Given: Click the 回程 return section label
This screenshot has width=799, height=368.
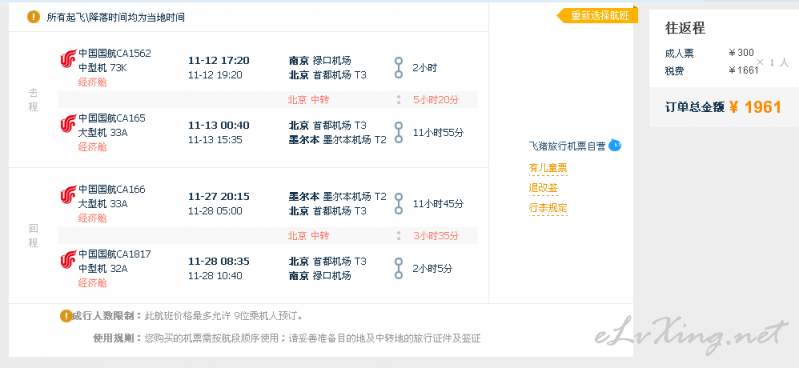Looking at the screenshot, I should [33, 235].
